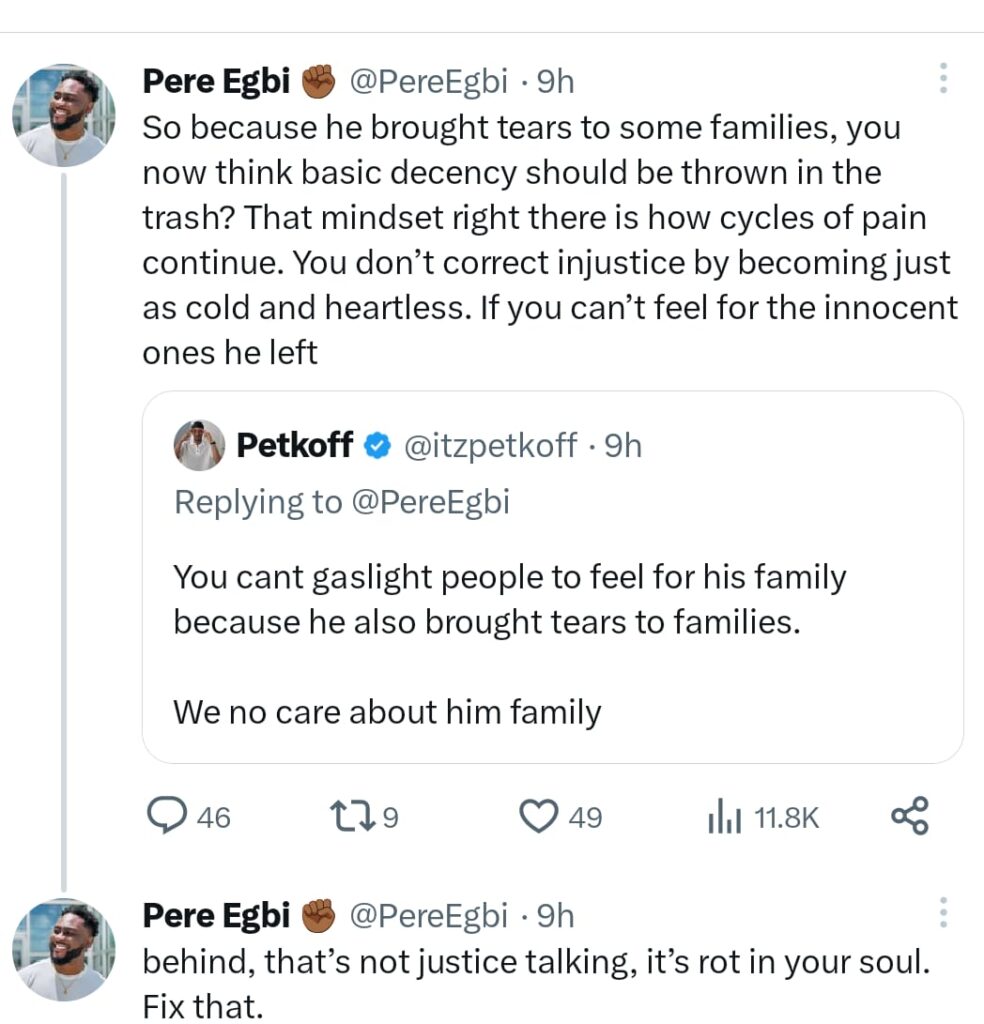Click @PereEgbi in the Replying to line
The image size is (984, 1024).
[x=429, y=502]
